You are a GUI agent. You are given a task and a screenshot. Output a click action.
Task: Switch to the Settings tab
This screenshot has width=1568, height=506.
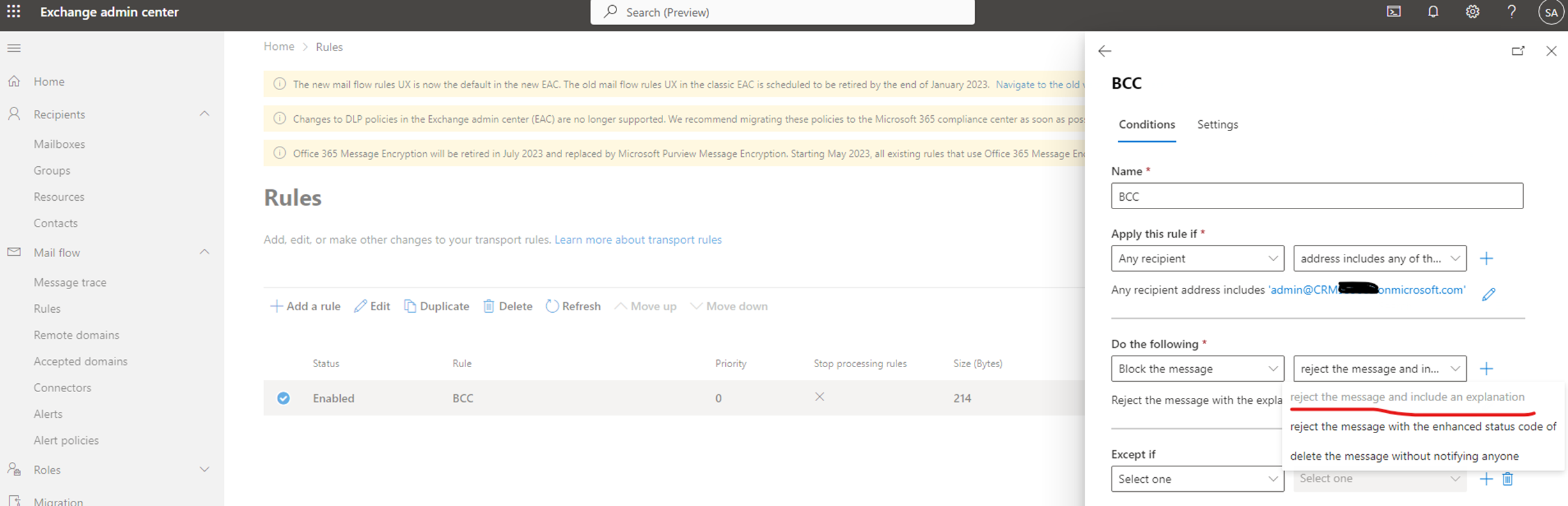coord(1218,124)
